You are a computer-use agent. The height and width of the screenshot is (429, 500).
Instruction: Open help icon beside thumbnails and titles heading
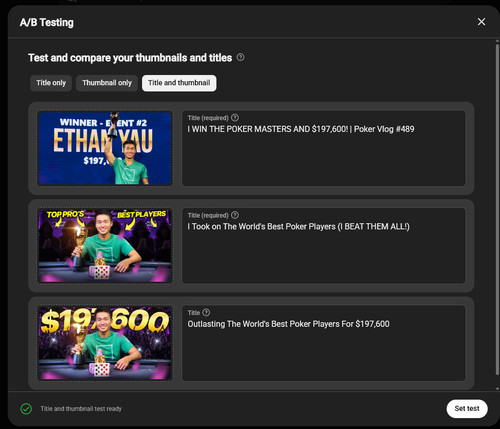(x=240, y=57)
